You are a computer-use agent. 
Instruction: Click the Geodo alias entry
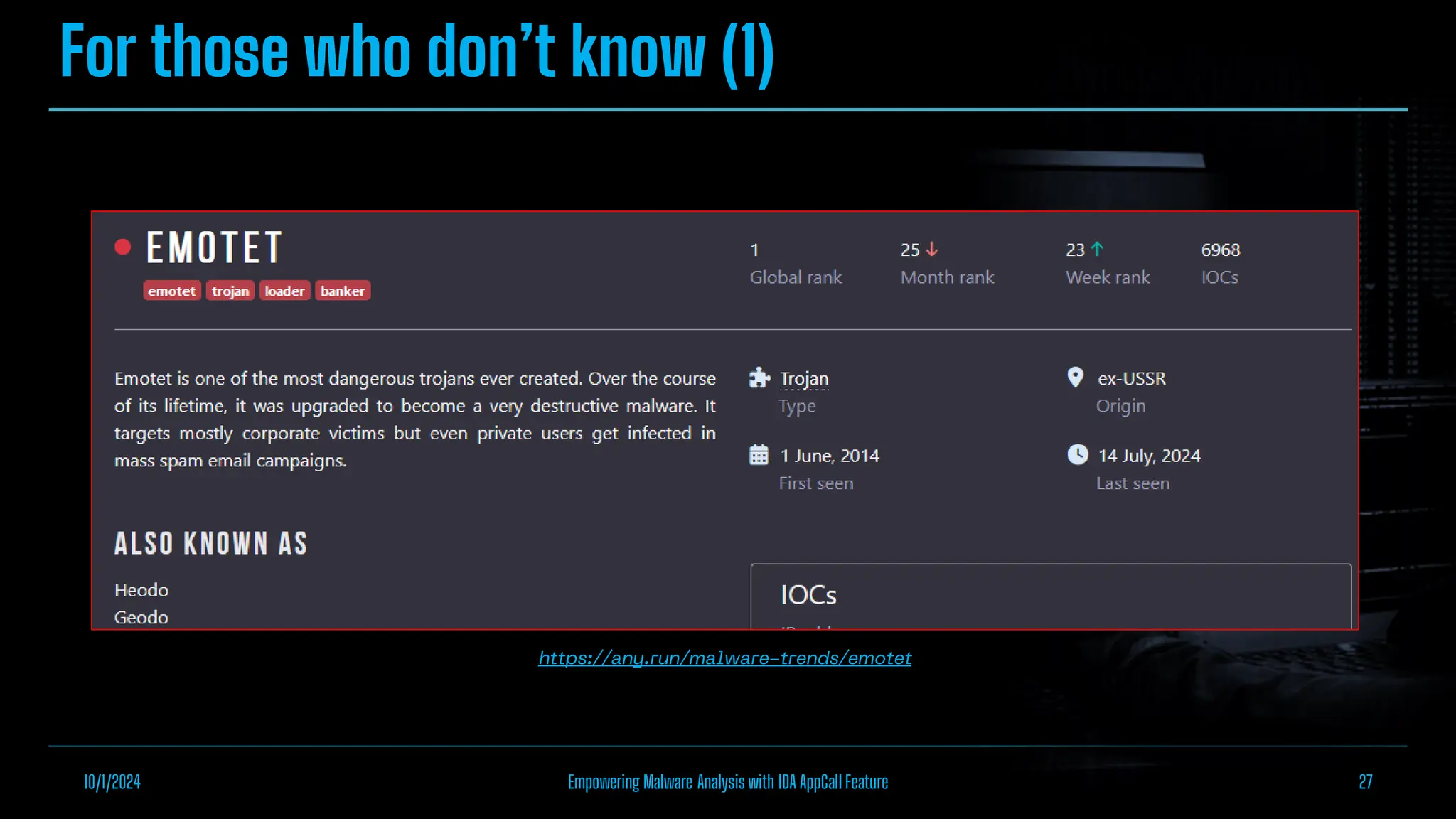(x=141, y=617)
